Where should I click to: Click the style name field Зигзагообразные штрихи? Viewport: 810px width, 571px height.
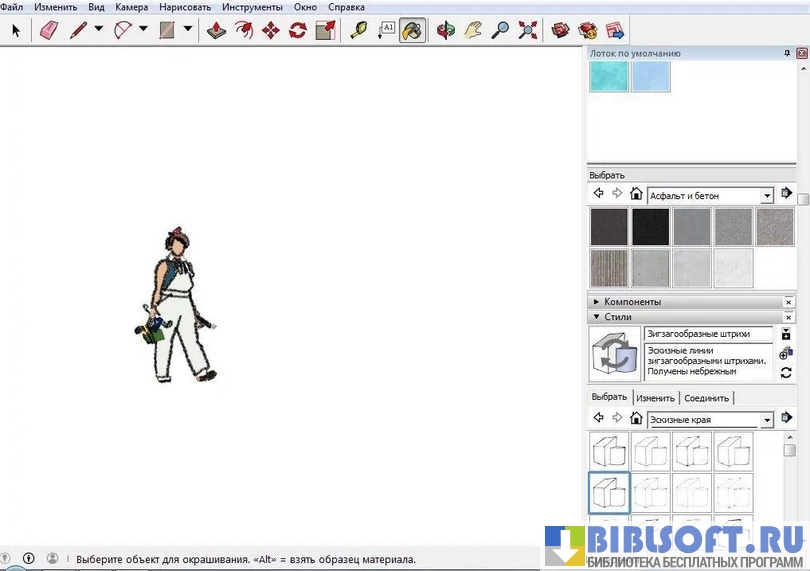[708, 334]
